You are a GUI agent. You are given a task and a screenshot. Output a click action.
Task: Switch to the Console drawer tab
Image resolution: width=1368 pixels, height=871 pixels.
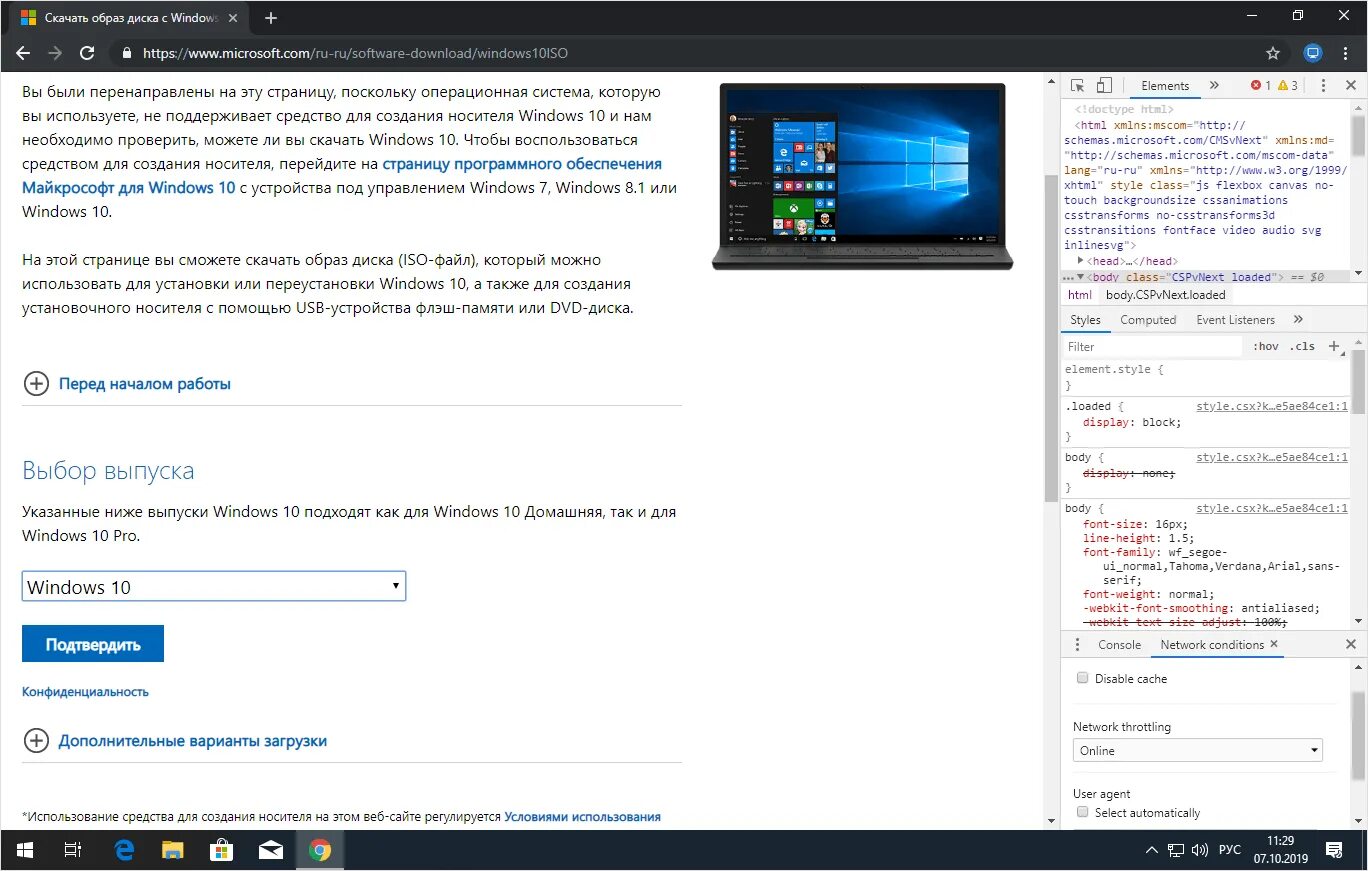pyautogui.click(x=1119, y=645)
